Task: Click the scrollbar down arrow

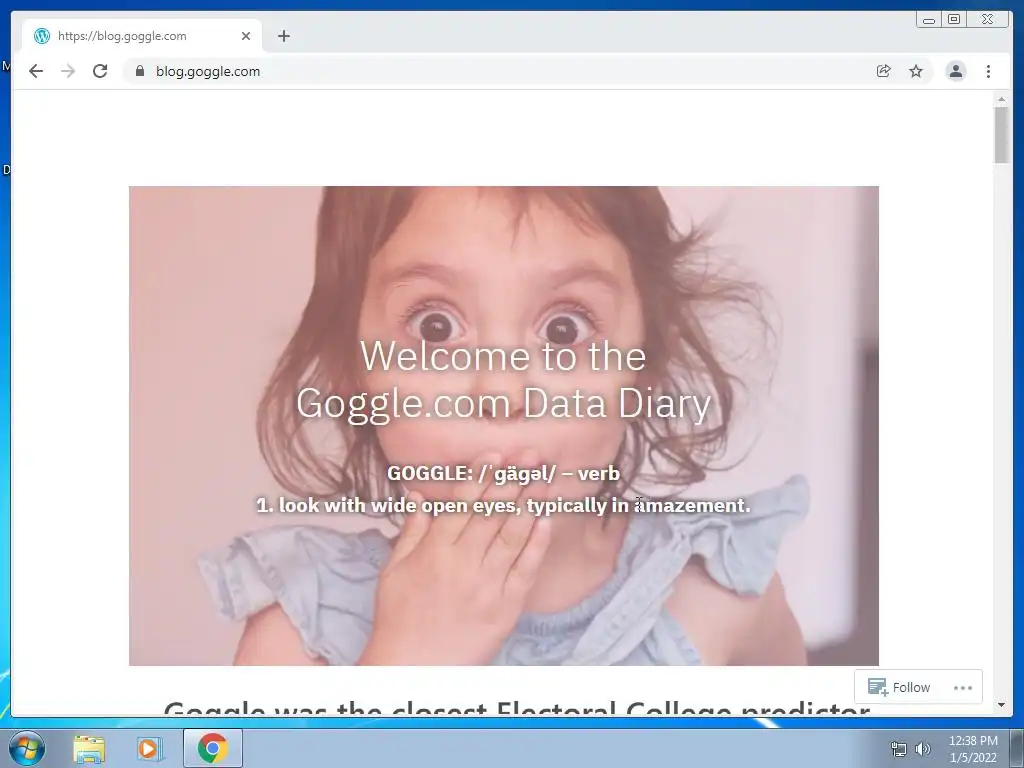Action: [x=1001, y=705]
